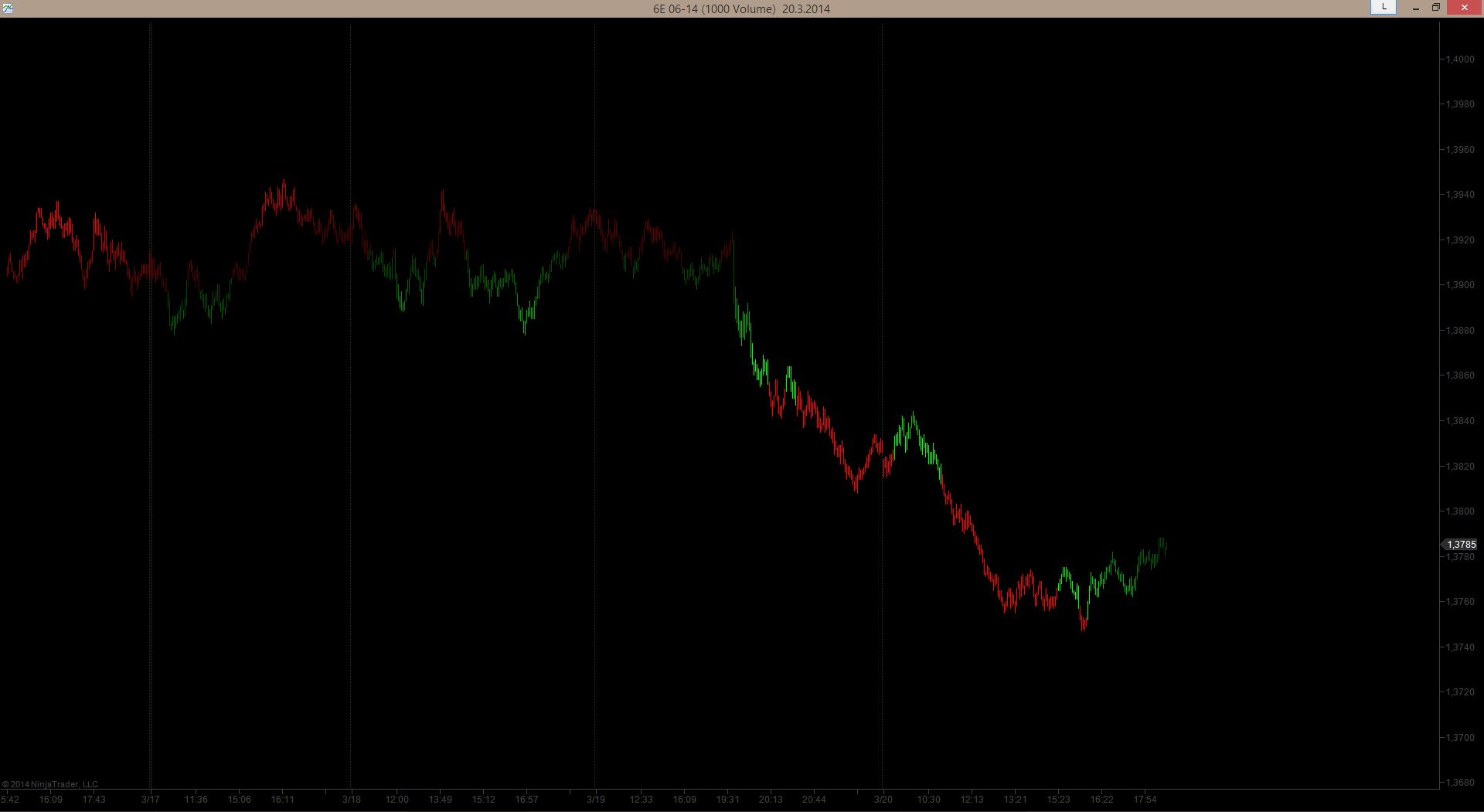This screenshot has height=812, width=1484.
Task: Click the 1,3980 price axis label
Action: pos(1460,104)
